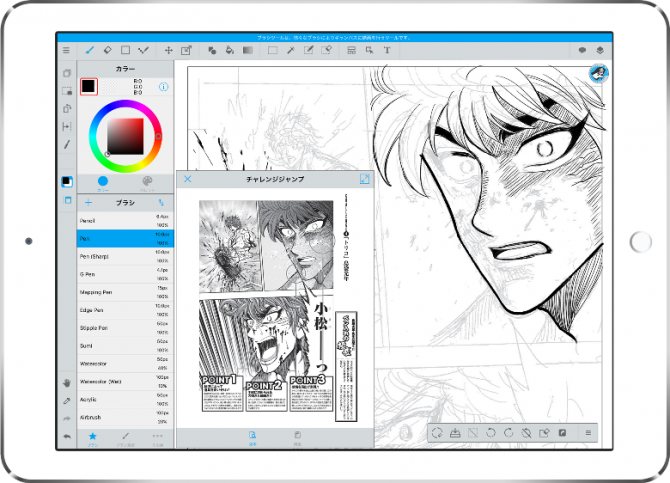Reorder brushes using sort icon

pos(161,203)
